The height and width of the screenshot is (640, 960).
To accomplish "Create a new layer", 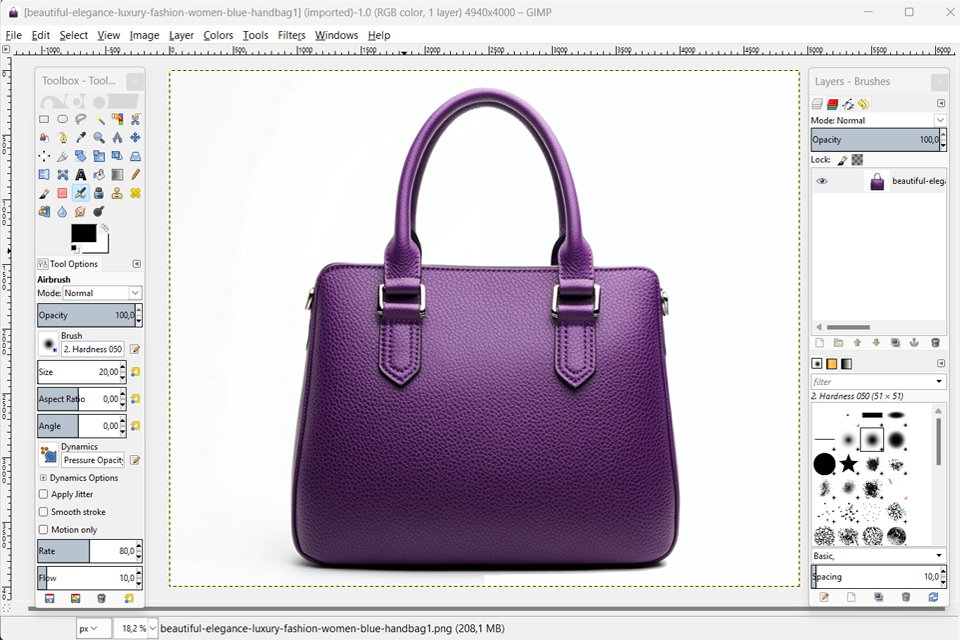I will [x=819, y=343].
